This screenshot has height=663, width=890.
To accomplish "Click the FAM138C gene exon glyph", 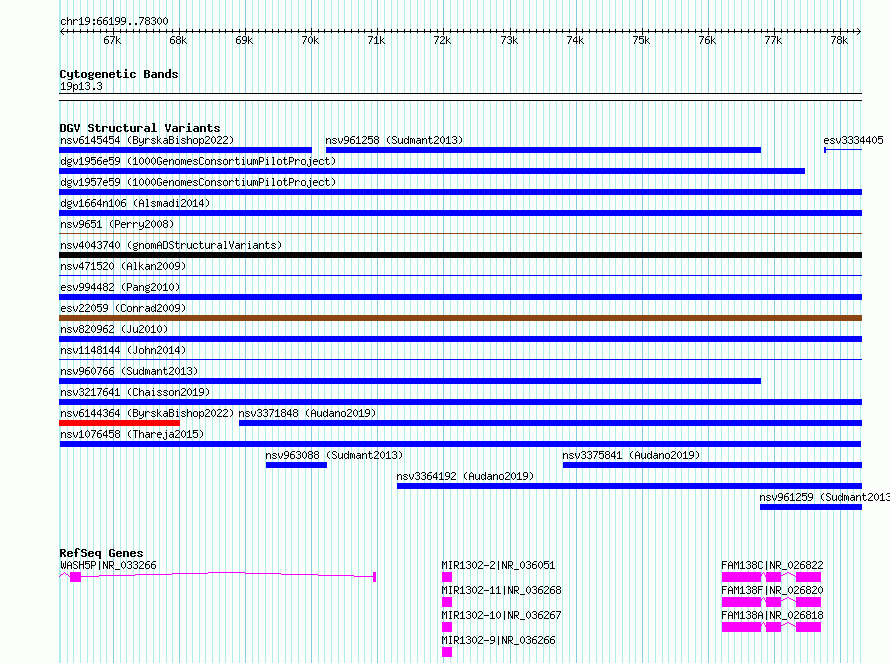I will 771,577.
